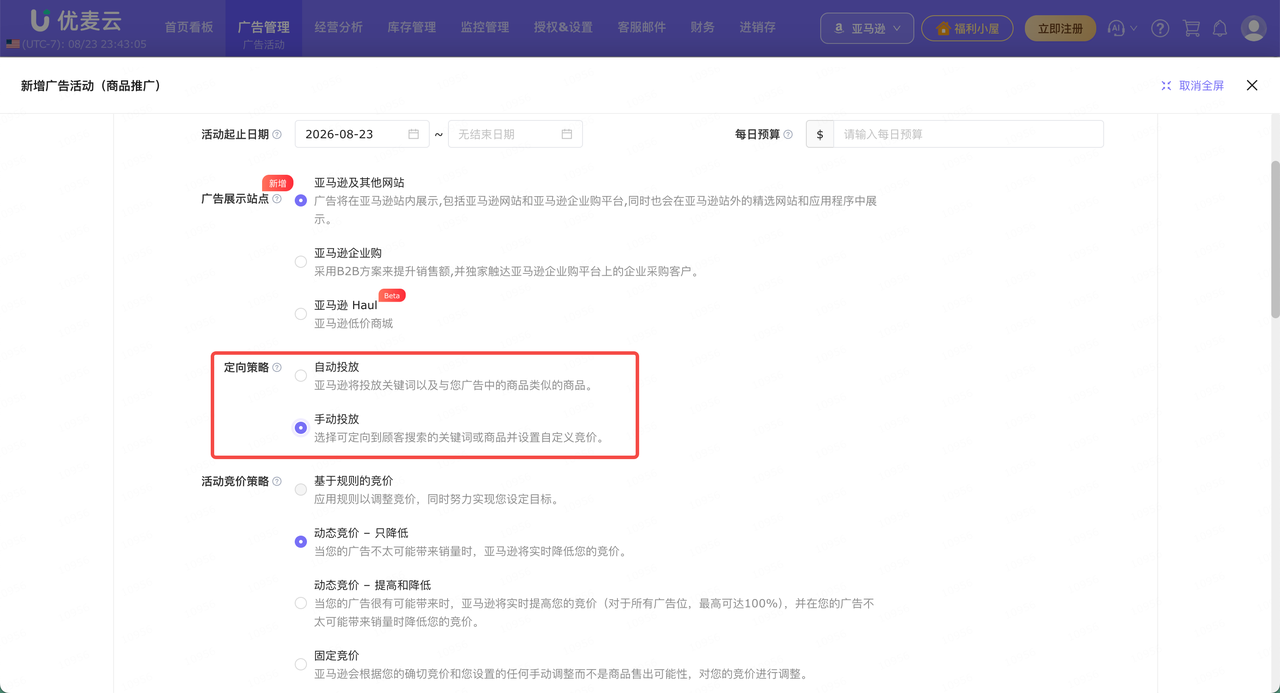
Task: Open the 亚马逊 marketplace dropdown
Action: [x=867, y=28]
